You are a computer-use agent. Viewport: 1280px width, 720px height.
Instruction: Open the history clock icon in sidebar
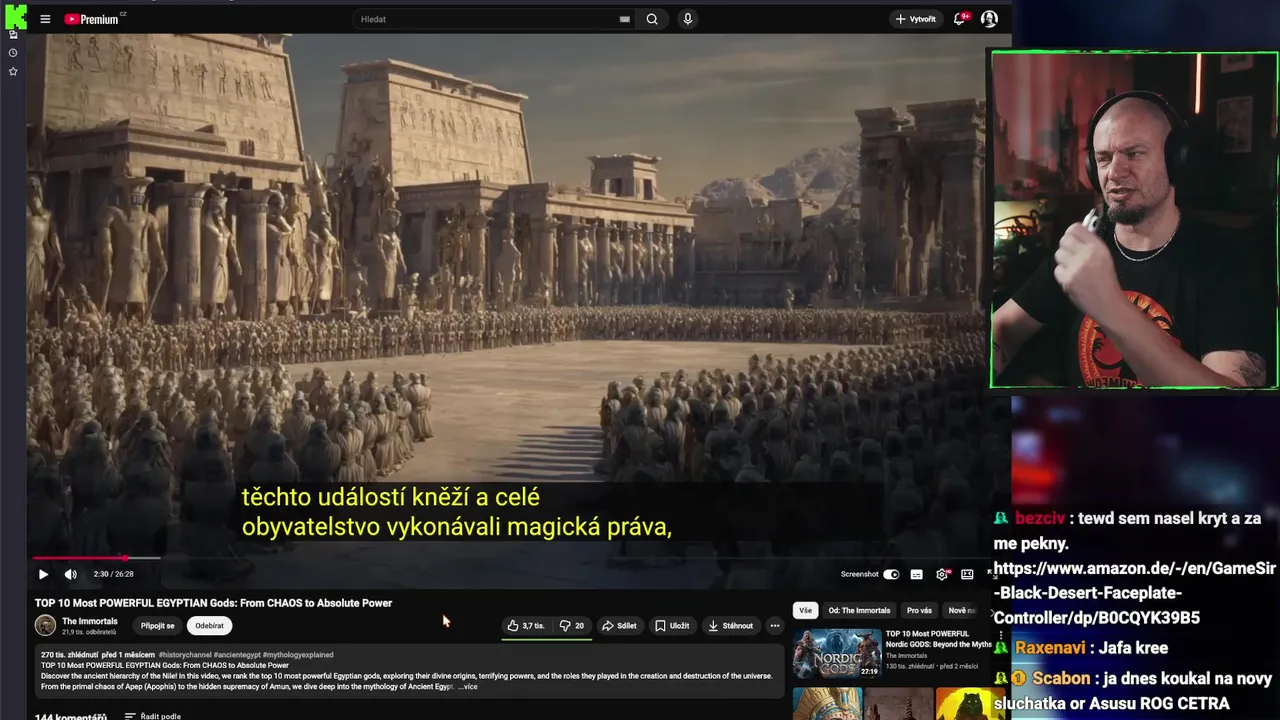(13, 53)
